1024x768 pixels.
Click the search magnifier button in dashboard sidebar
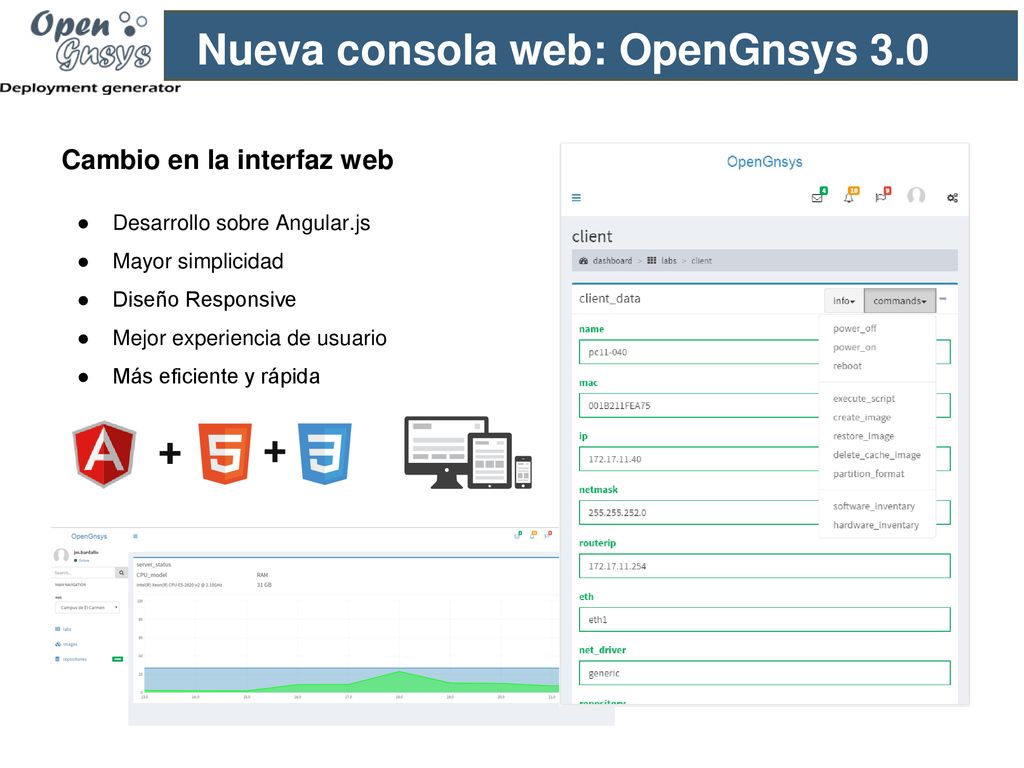pos(121,573)
